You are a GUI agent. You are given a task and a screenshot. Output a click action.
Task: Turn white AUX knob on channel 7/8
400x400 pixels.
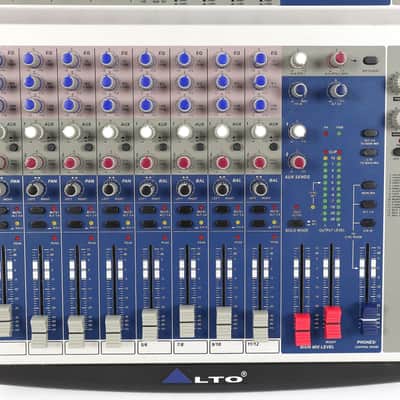pos(184,132)
